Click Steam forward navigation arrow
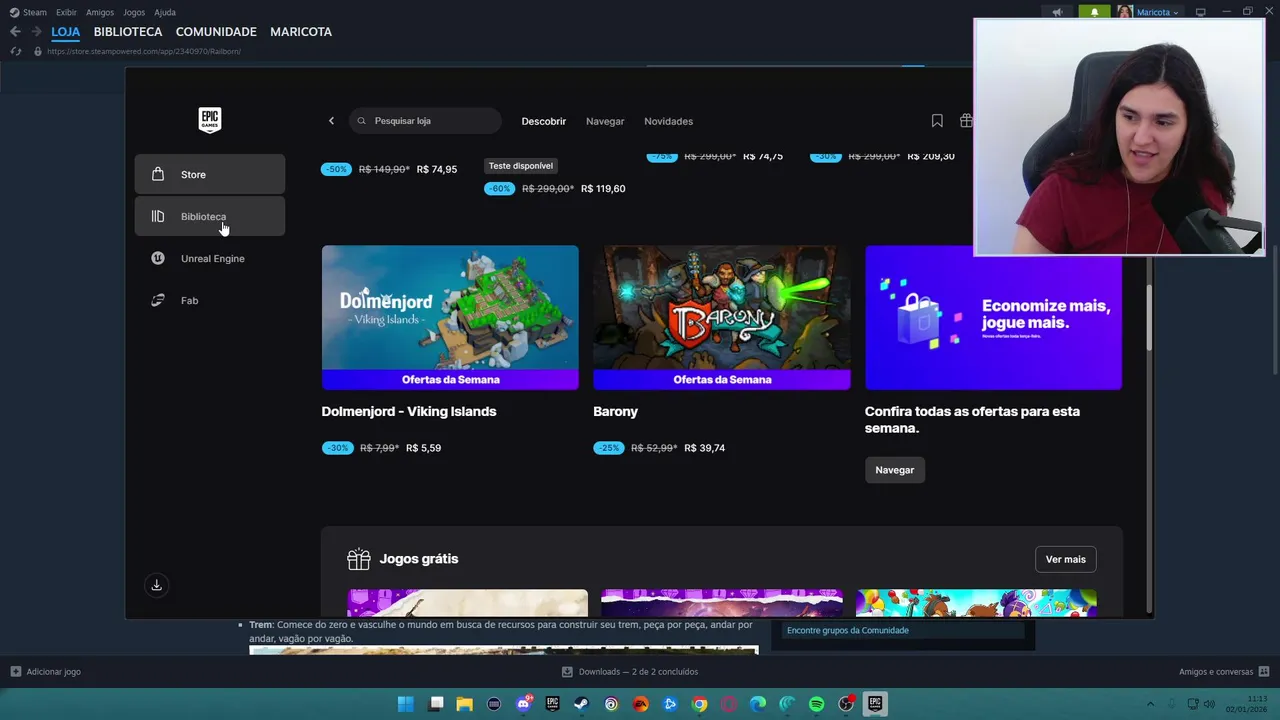The width and height of the screenshot is (1280, 720). [x=36, y=32]
